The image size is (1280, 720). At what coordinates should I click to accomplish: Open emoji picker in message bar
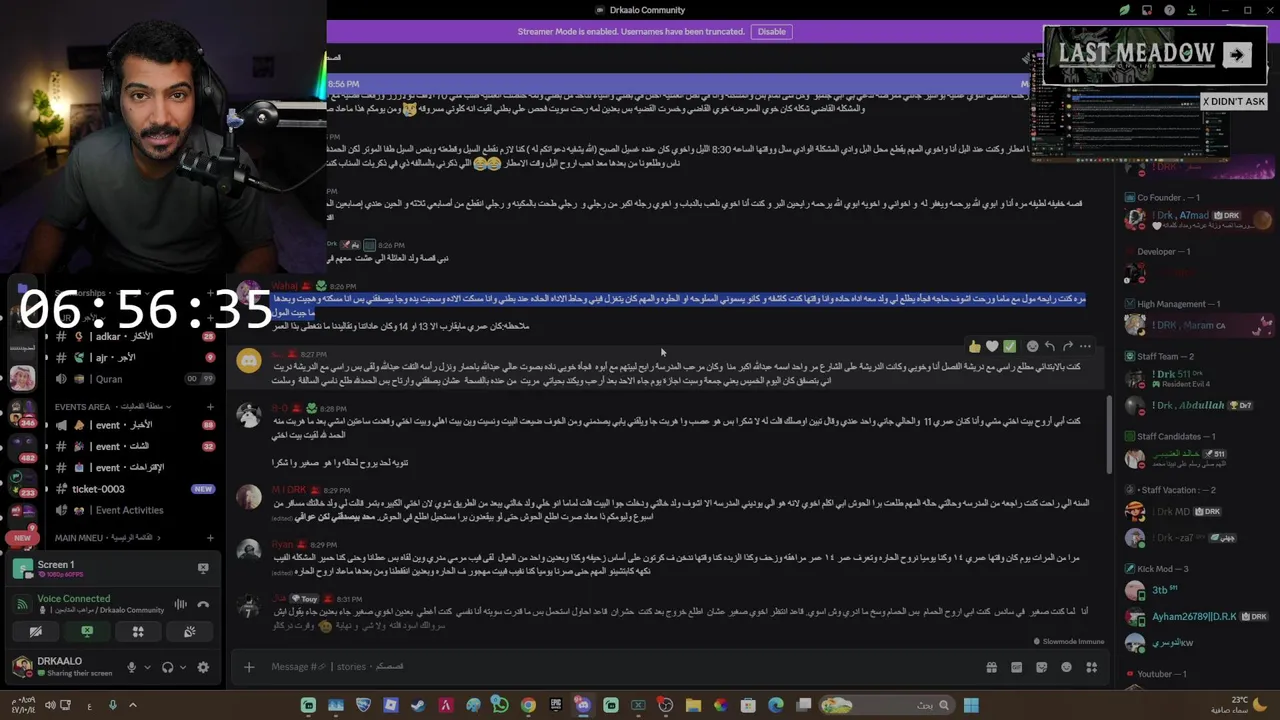(x=1066, y=667)
